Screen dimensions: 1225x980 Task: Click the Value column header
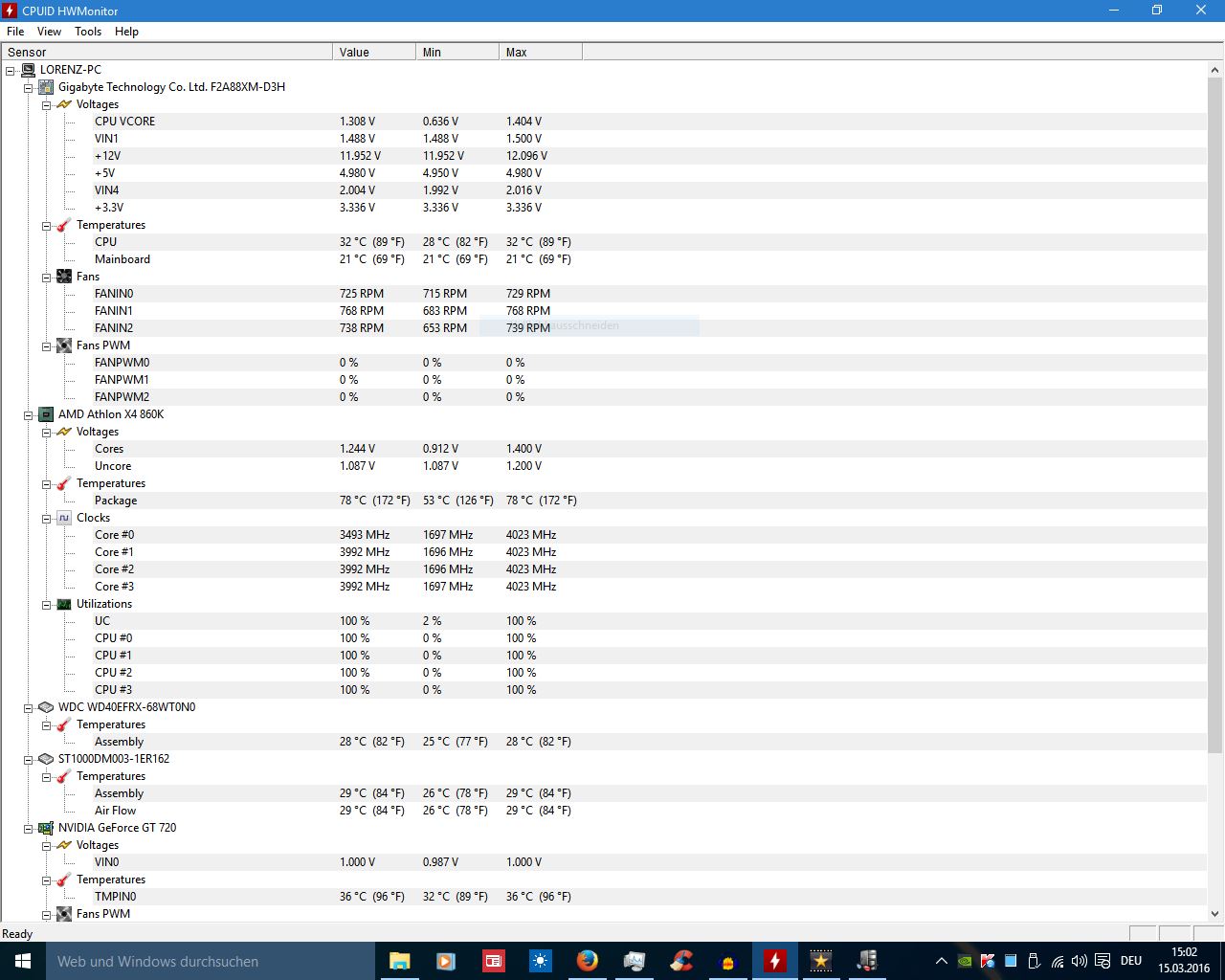point(374,52)
